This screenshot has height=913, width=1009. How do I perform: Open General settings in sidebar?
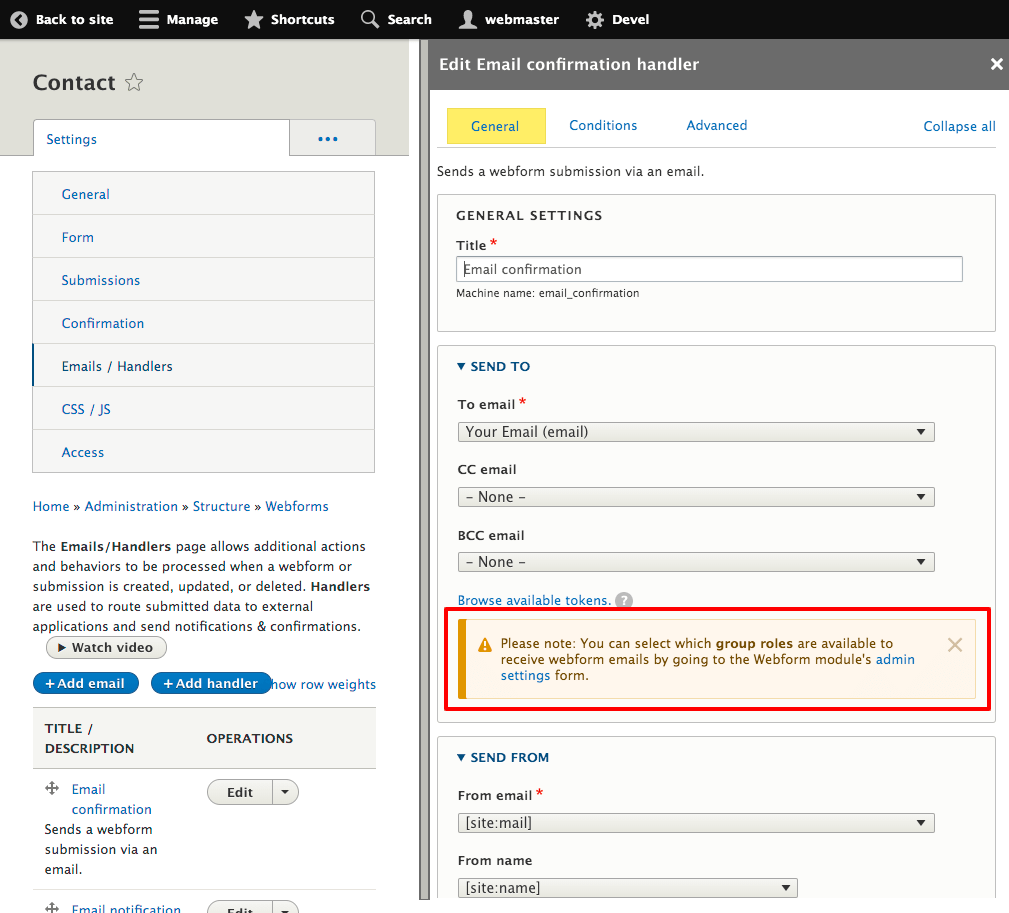coord(203,194)
